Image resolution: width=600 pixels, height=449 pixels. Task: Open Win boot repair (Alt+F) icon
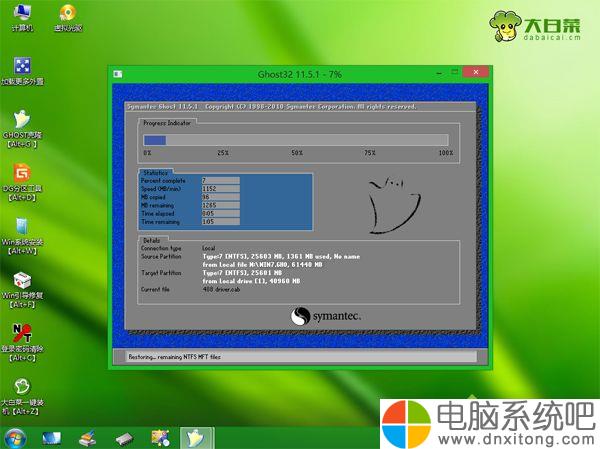[22, 290]
